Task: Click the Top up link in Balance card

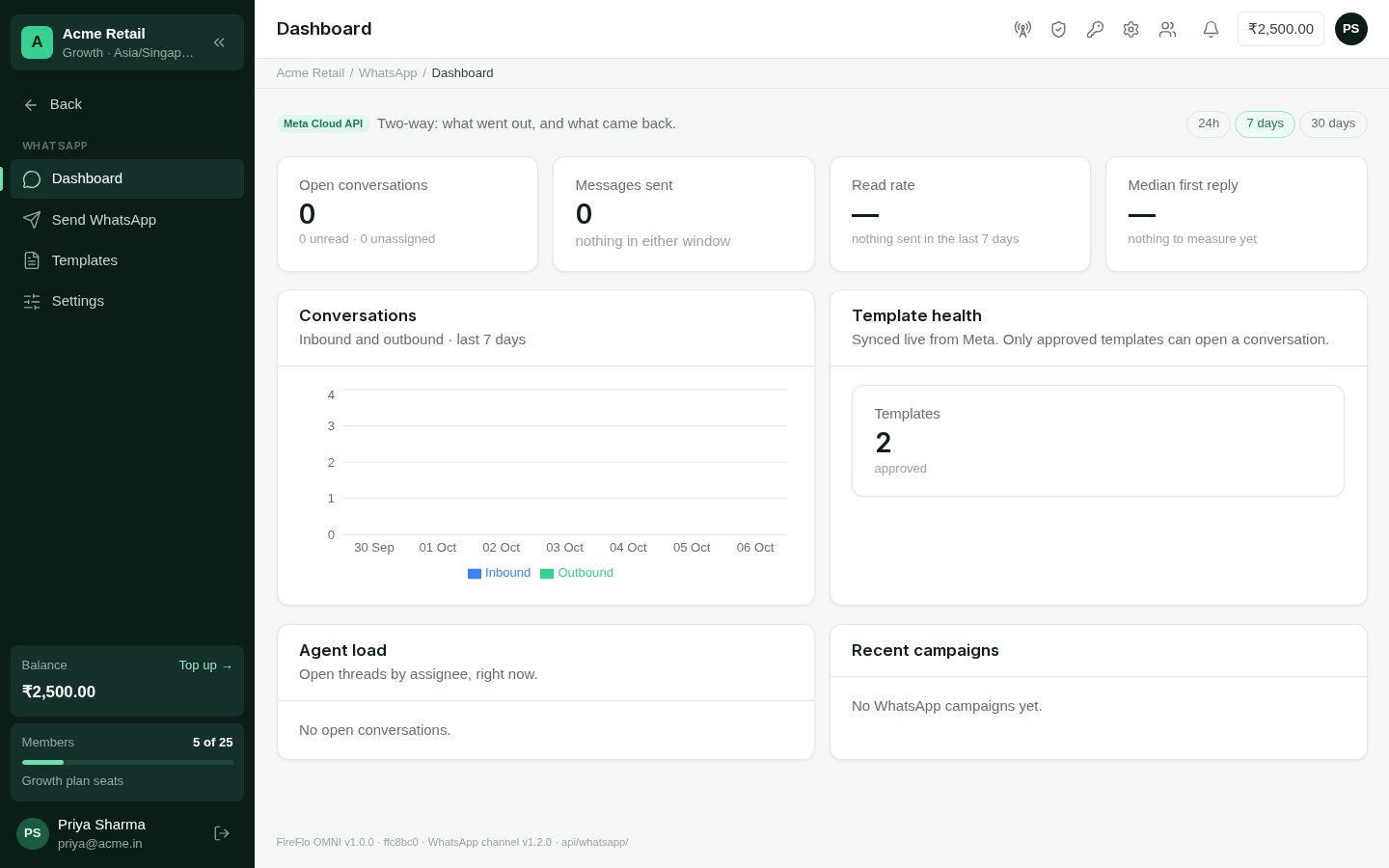Action: pos(205,665)
